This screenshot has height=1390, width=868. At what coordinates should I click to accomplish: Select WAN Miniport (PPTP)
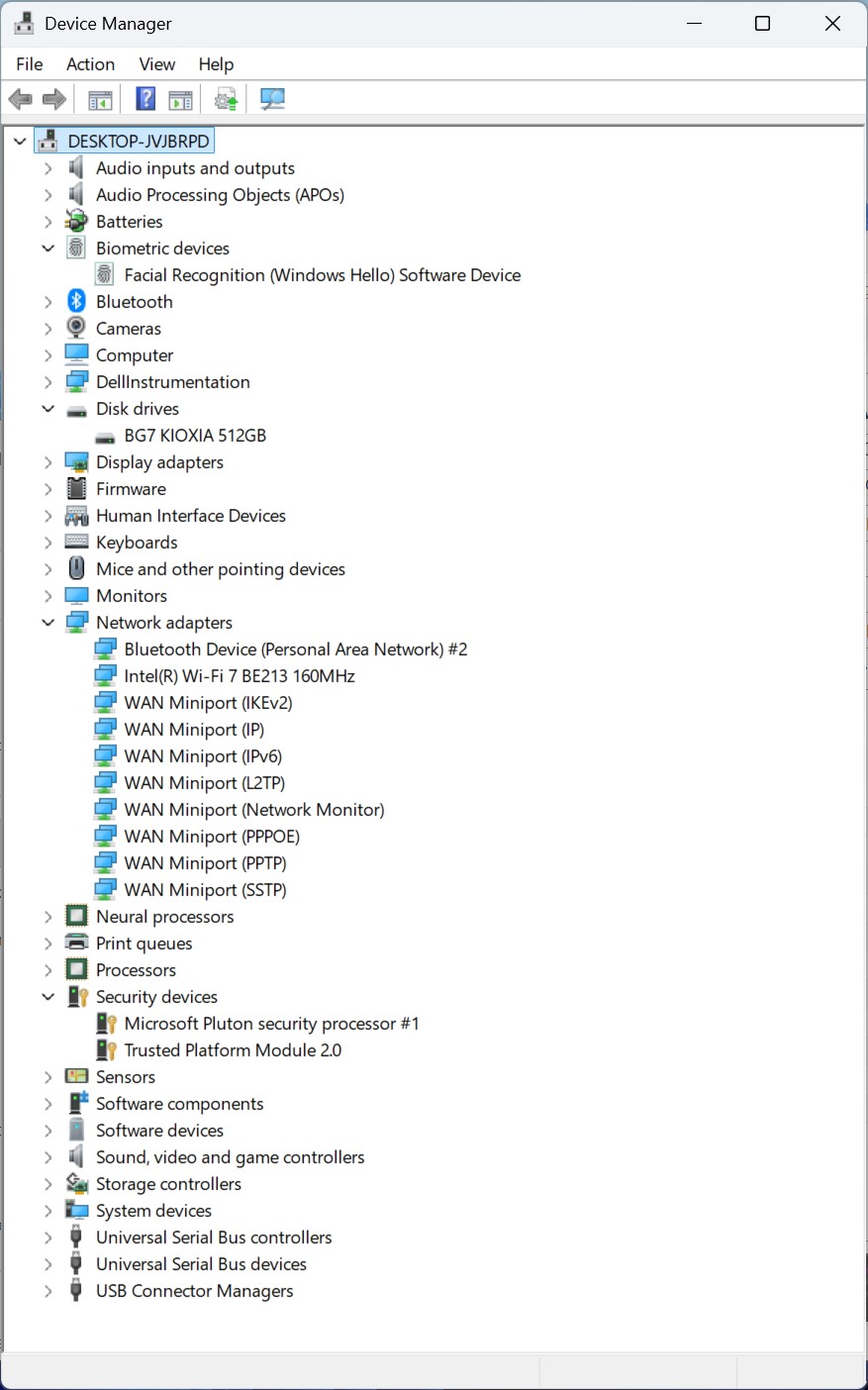click(205, 863)
